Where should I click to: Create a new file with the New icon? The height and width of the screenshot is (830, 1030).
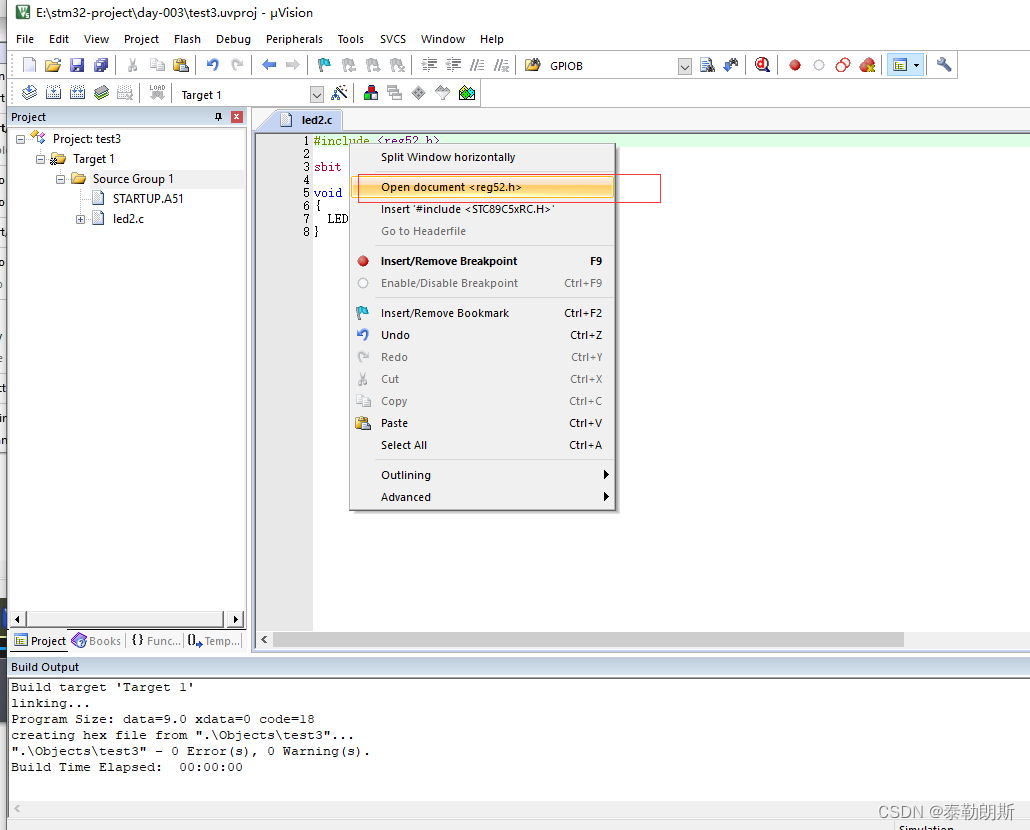[30, 65]
